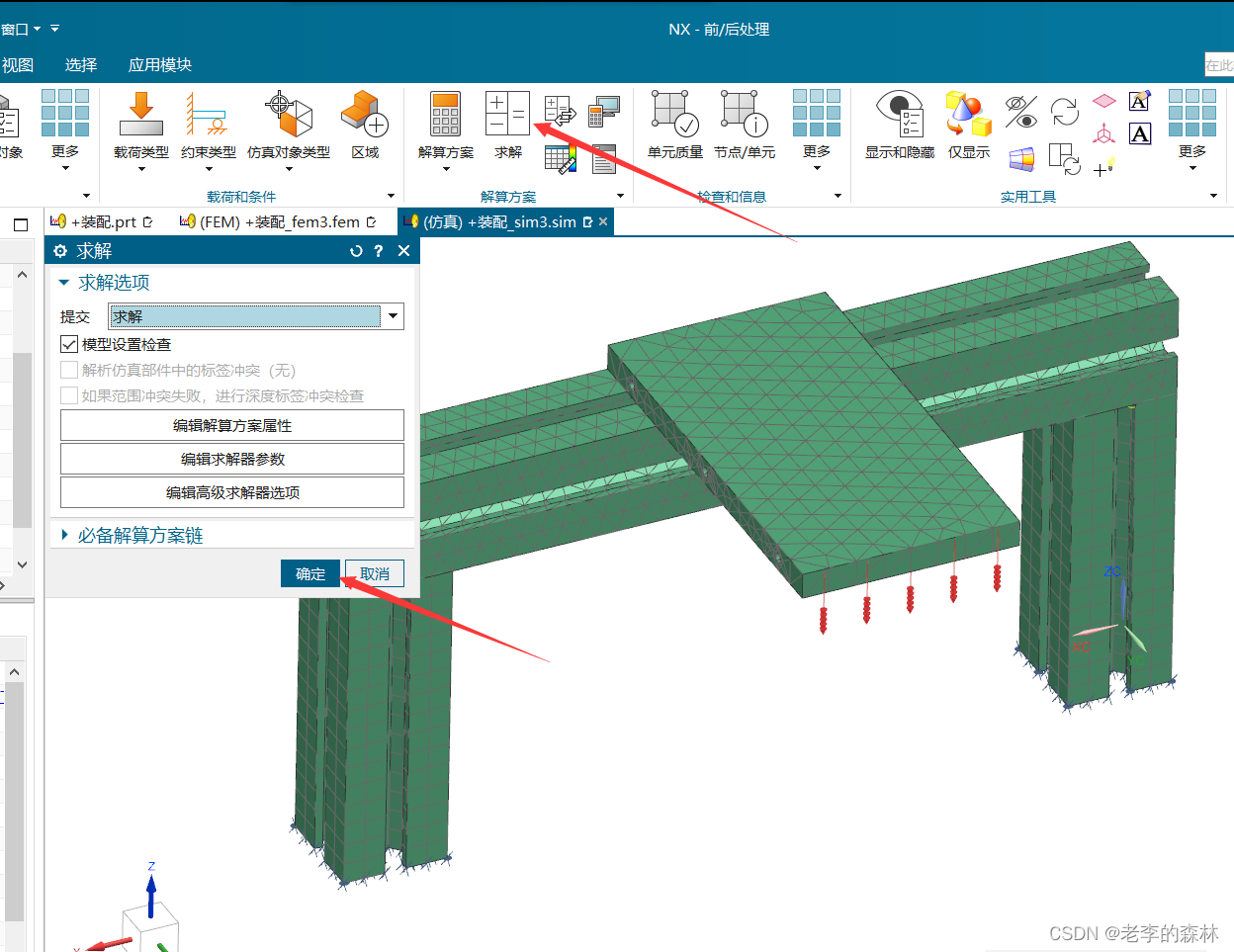Open the 仿真对象类型 simulation object tool

pos(289,127)
